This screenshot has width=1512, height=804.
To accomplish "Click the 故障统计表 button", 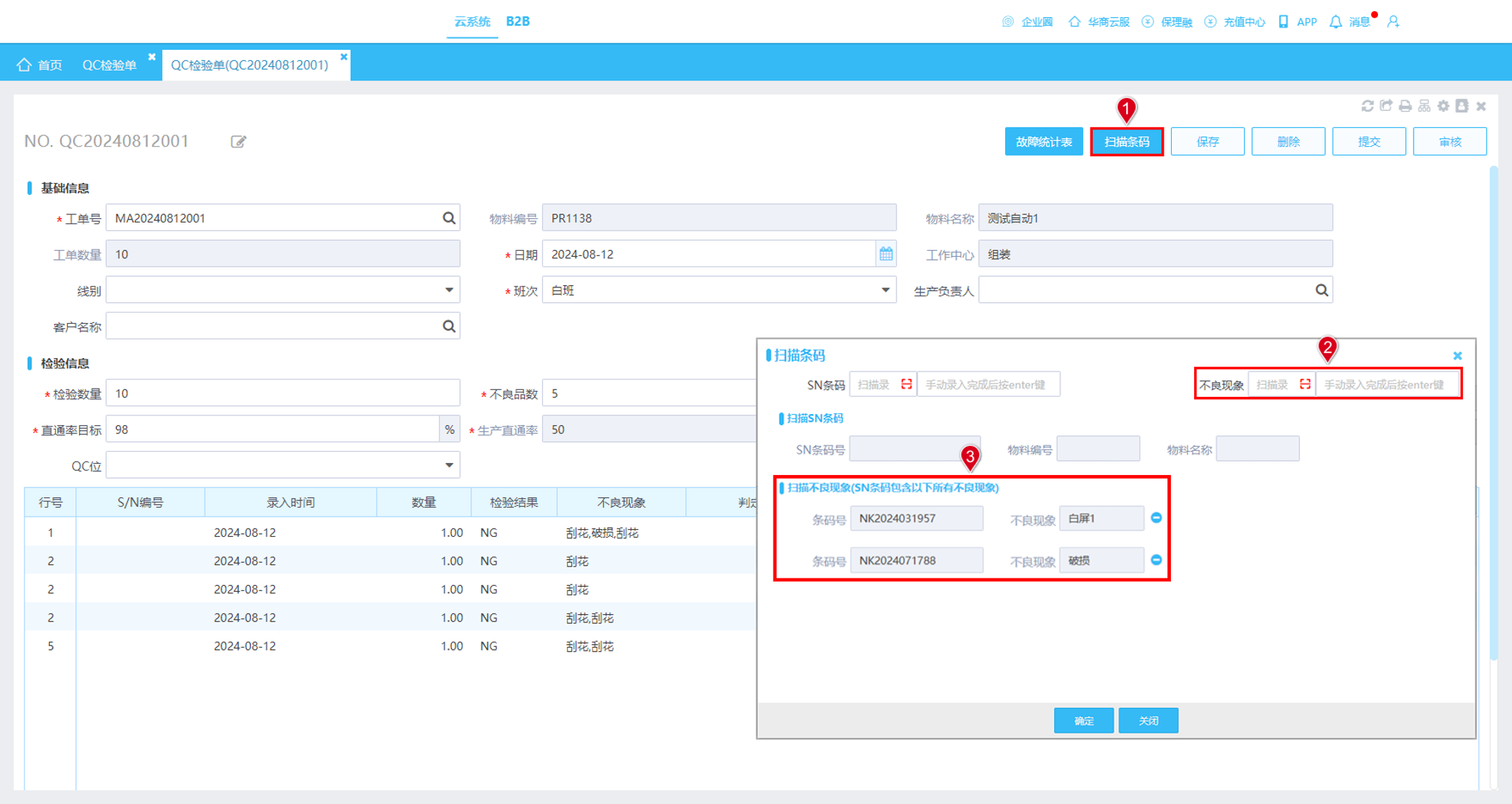I will point(1044,141).
